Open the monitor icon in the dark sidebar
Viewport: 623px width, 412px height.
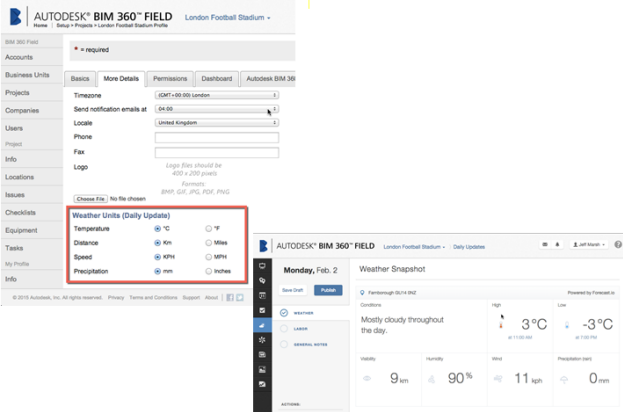(x=262, y=266)
